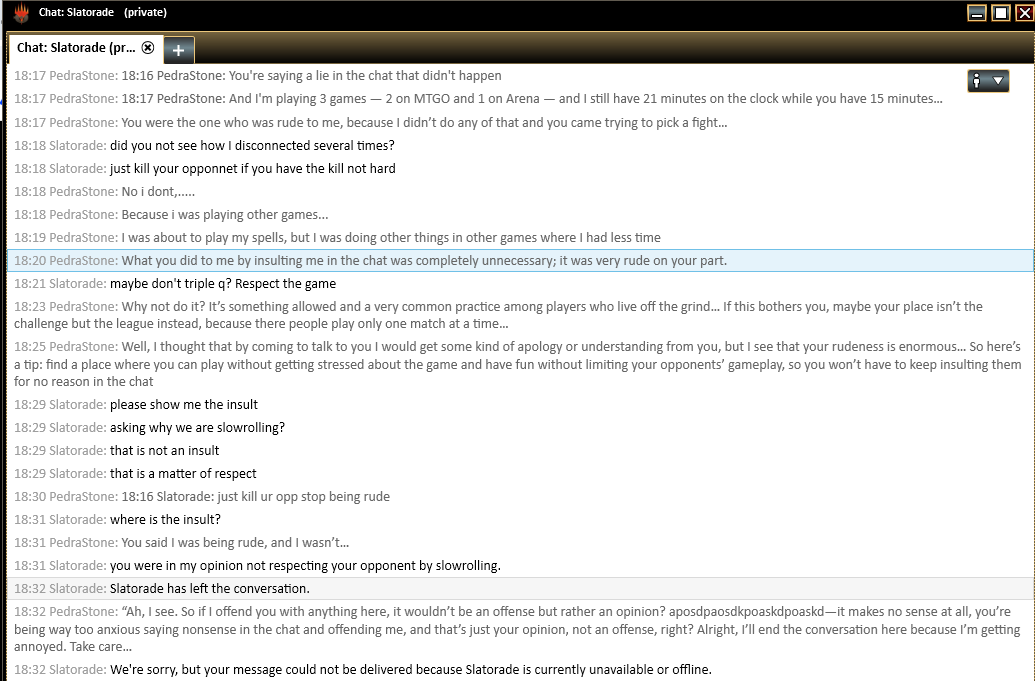Screen dimensions: 1035x681
Task: Close the Slatorade chat tab
Action: click(149, 48)
